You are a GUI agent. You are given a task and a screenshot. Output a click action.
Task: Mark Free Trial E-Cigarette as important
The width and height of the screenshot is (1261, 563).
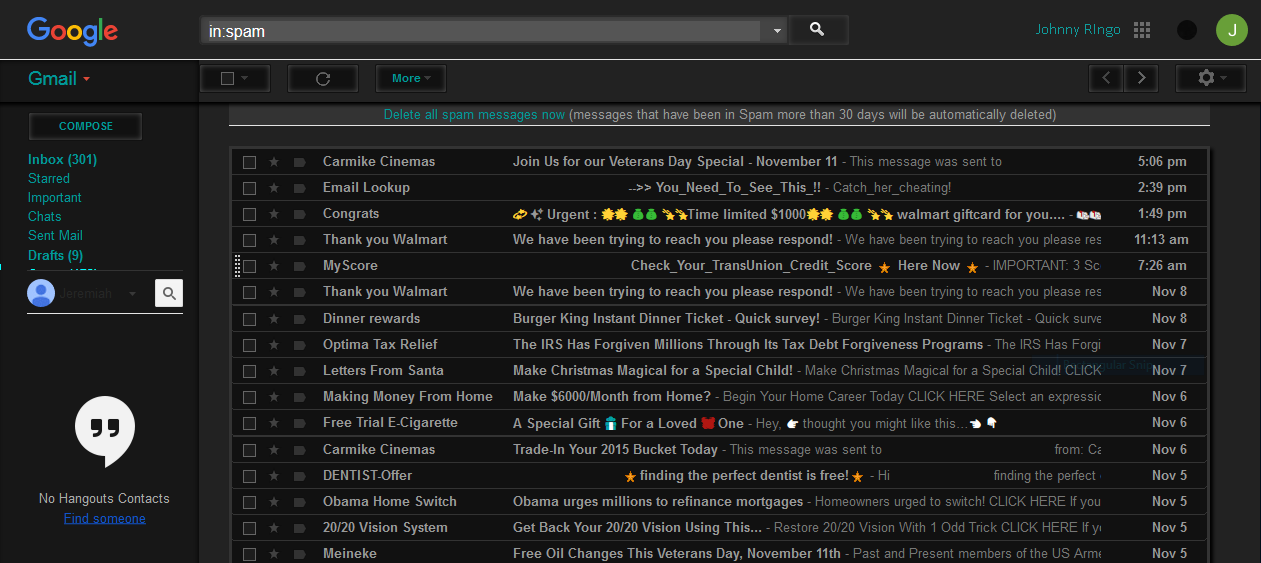299,422
